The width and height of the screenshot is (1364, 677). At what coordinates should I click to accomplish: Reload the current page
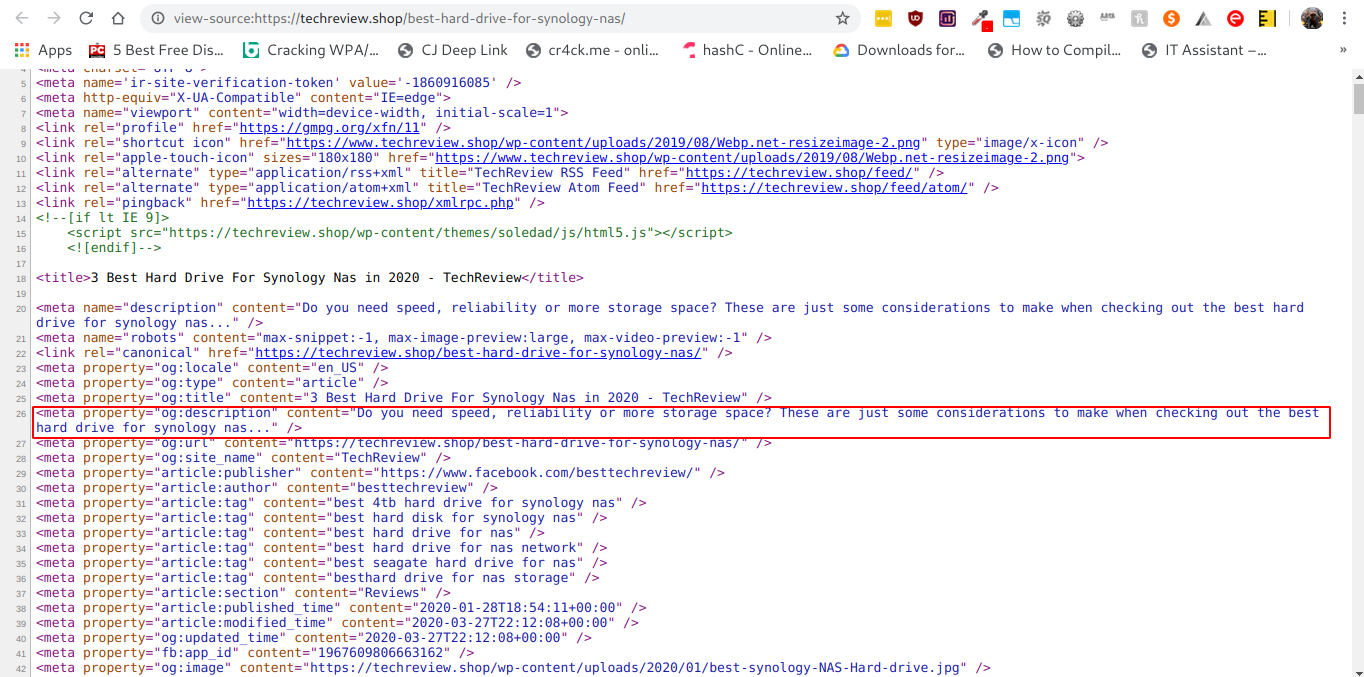86,18
